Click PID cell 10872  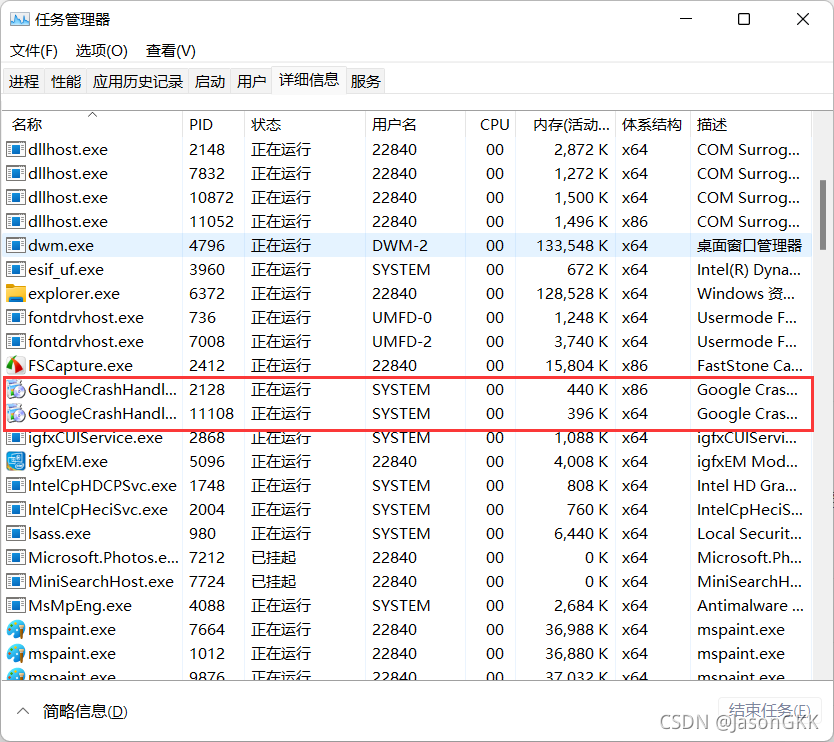pyautogui.click(x=211, y=197)
